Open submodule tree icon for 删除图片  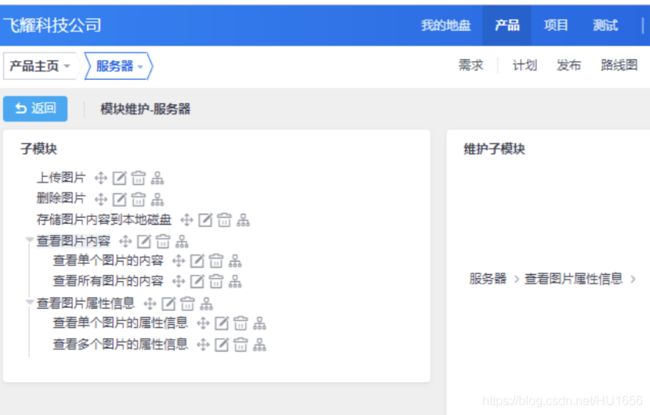157,199
